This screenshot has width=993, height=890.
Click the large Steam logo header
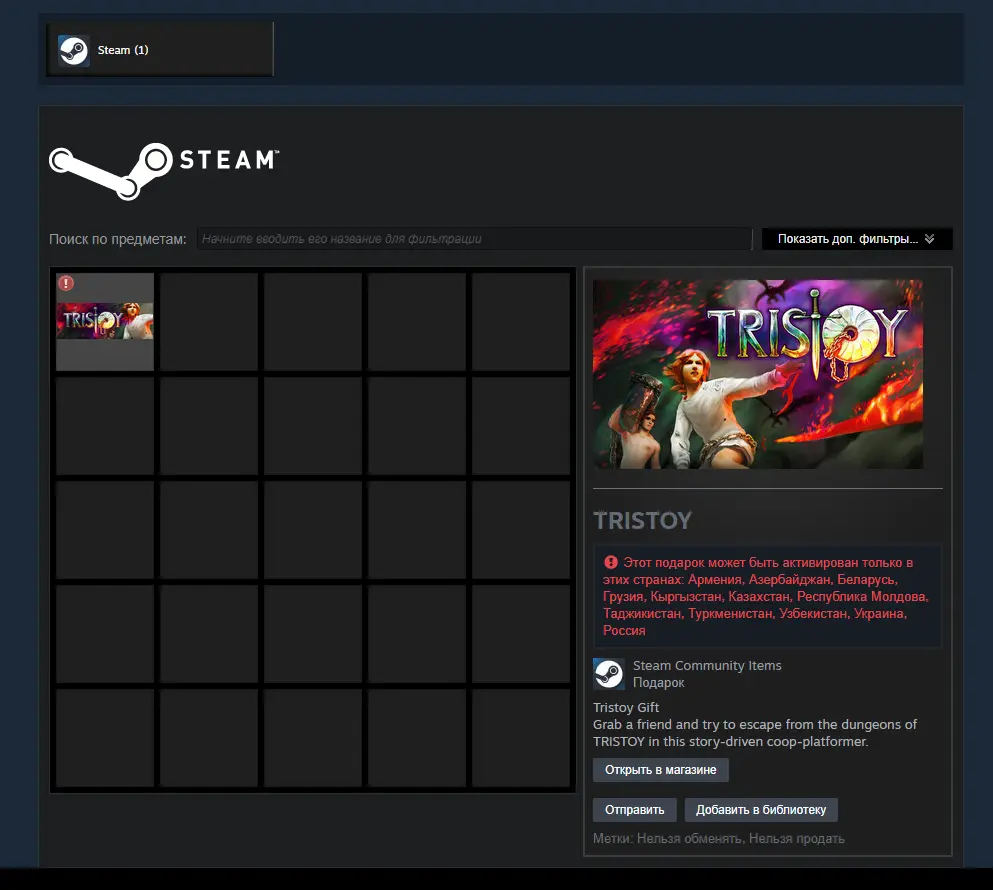[x=164, y=171]
